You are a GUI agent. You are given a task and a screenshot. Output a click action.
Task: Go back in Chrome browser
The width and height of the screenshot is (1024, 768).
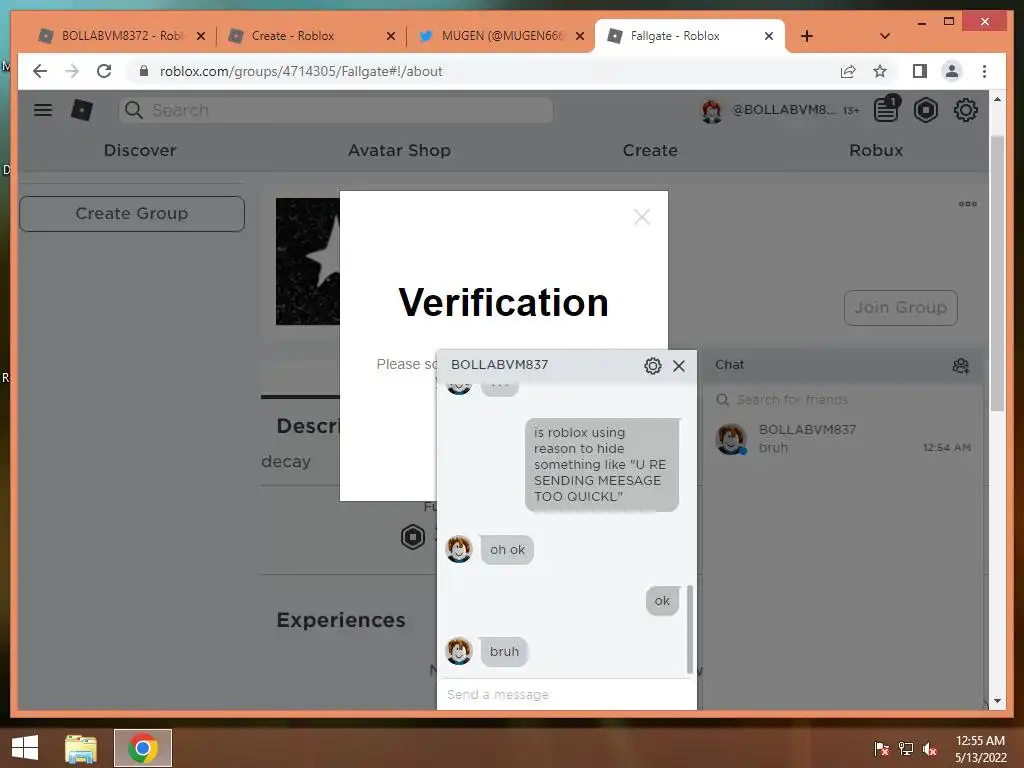[40, 71]
